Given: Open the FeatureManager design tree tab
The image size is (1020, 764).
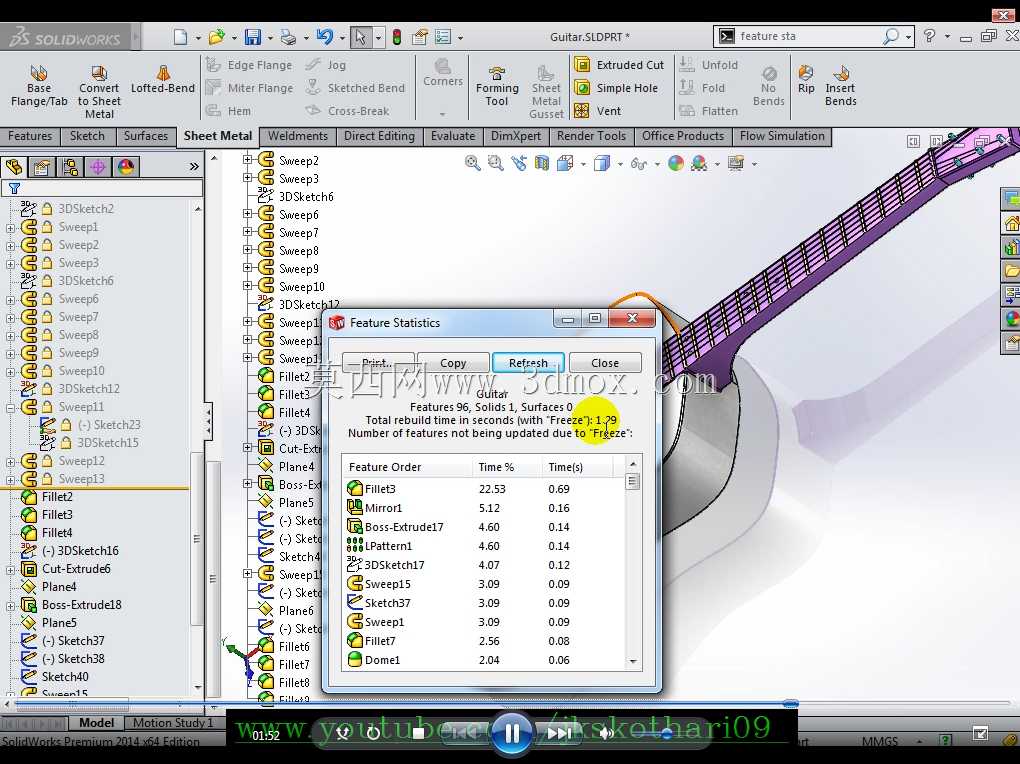Looking at the screenshot, I should pos(14,167).
